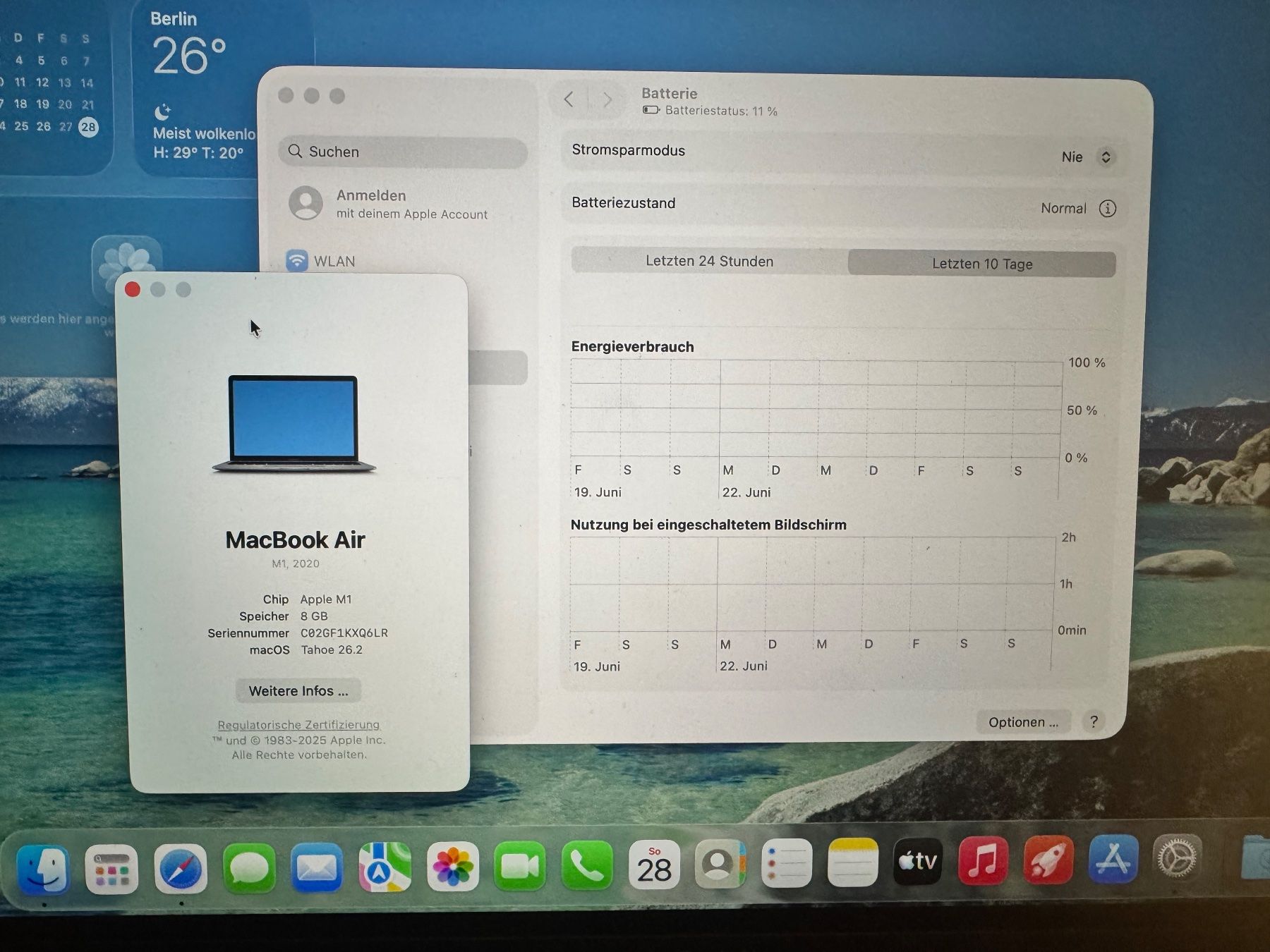
Task: Open Reminders app in Dock
Action: coord(787,863)
